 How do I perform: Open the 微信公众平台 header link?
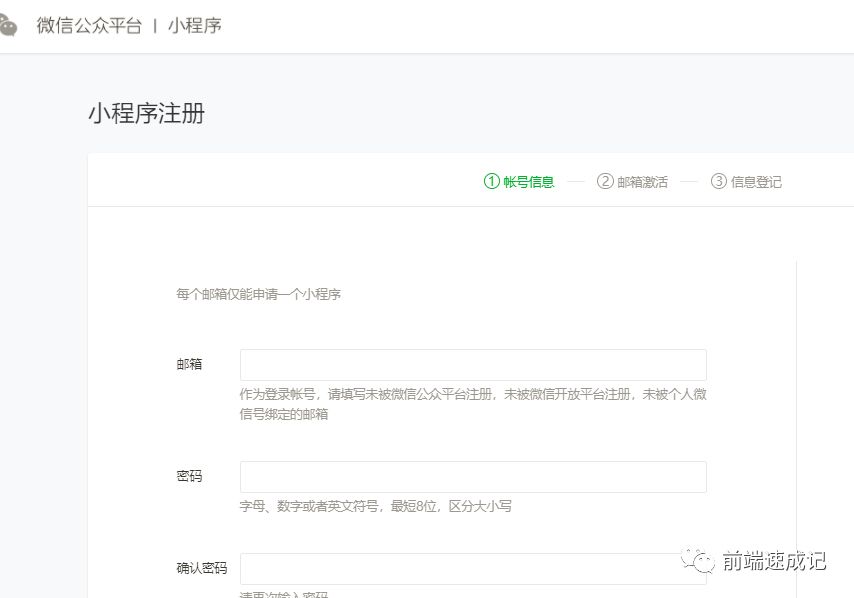tap(89, 26)
